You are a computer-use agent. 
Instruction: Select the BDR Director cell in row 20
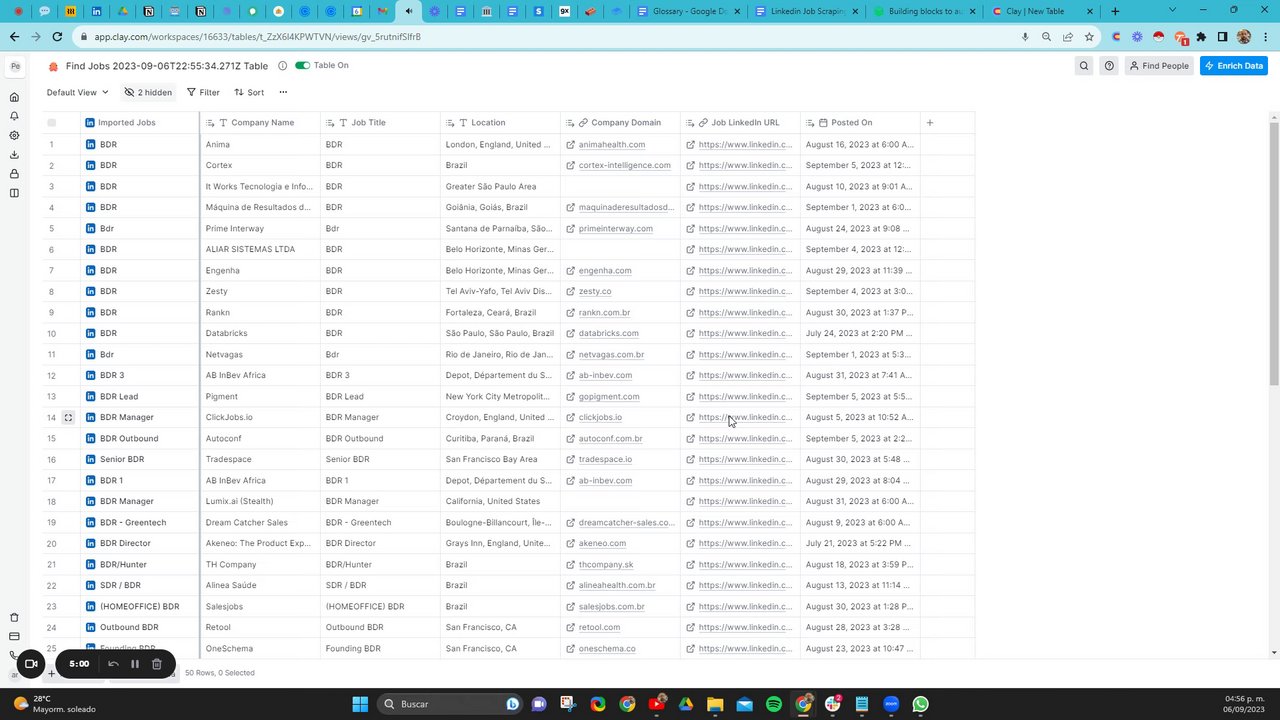(380, 544)
